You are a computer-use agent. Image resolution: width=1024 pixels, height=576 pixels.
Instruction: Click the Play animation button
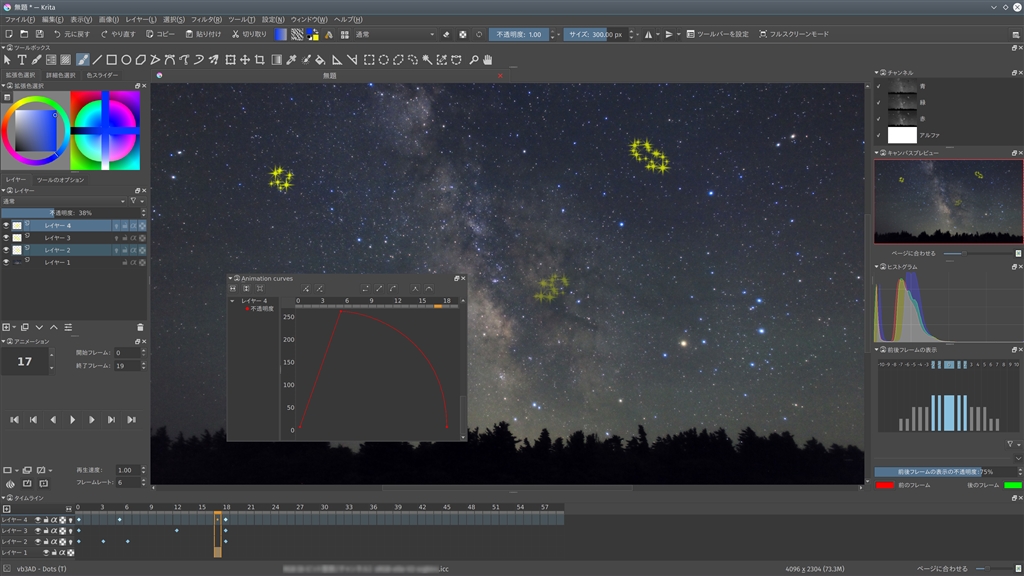coord(72,420)
